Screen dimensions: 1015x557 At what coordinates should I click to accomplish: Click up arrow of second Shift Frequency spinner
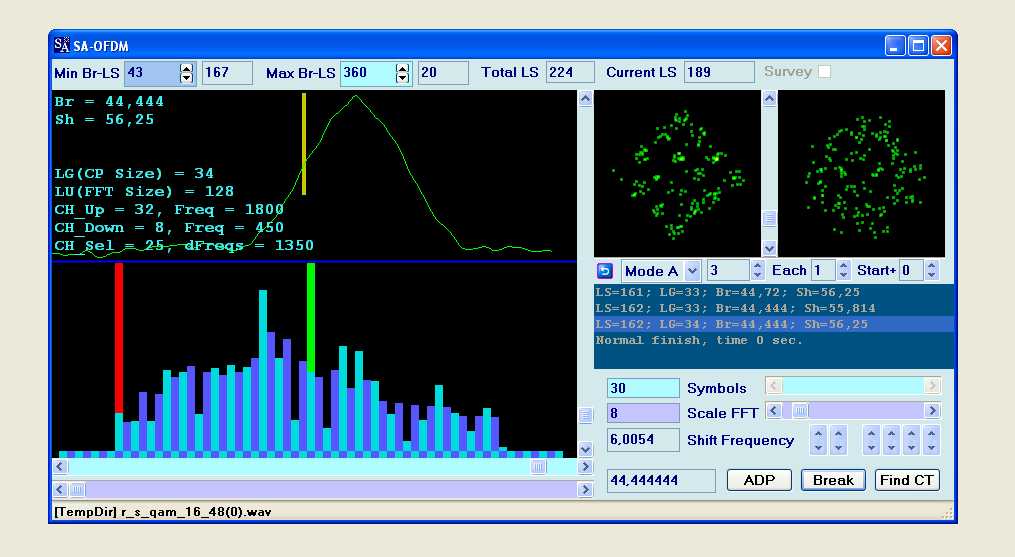pos(839,434)
